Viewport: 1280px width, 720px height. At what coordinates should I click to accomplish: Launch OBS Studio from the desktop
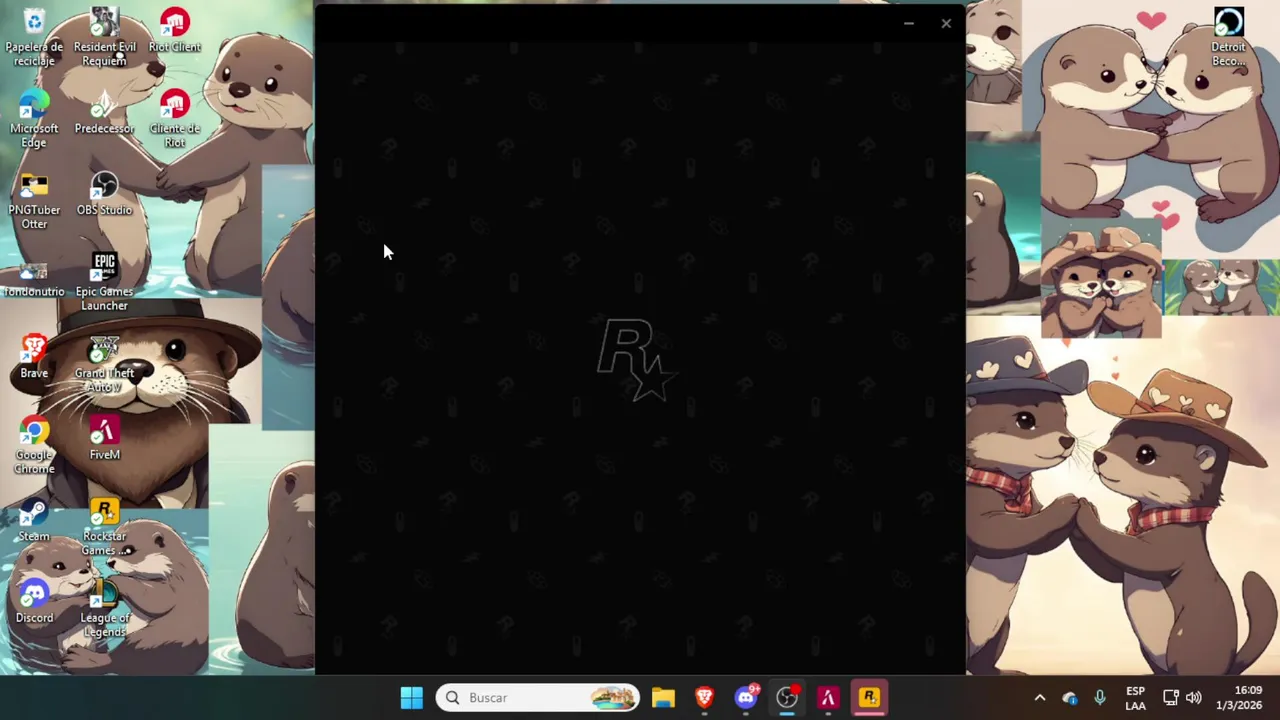click(x=104, y=194)
